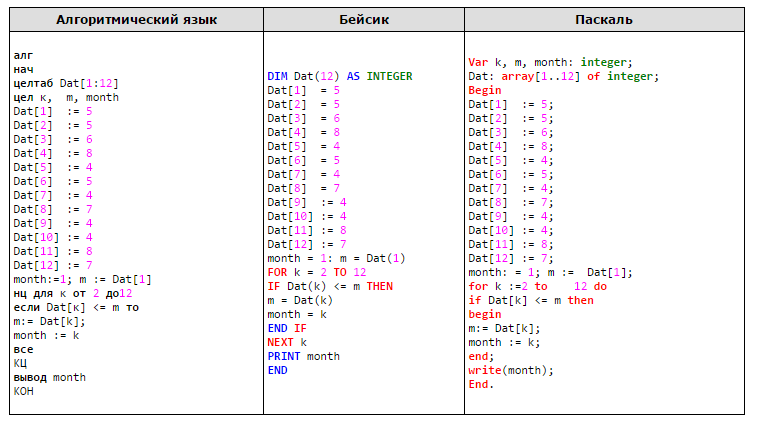The height and width of the screenshot is (432, 759).
Task: Click the 'Бейсик' column header
Action: [364, 20]
